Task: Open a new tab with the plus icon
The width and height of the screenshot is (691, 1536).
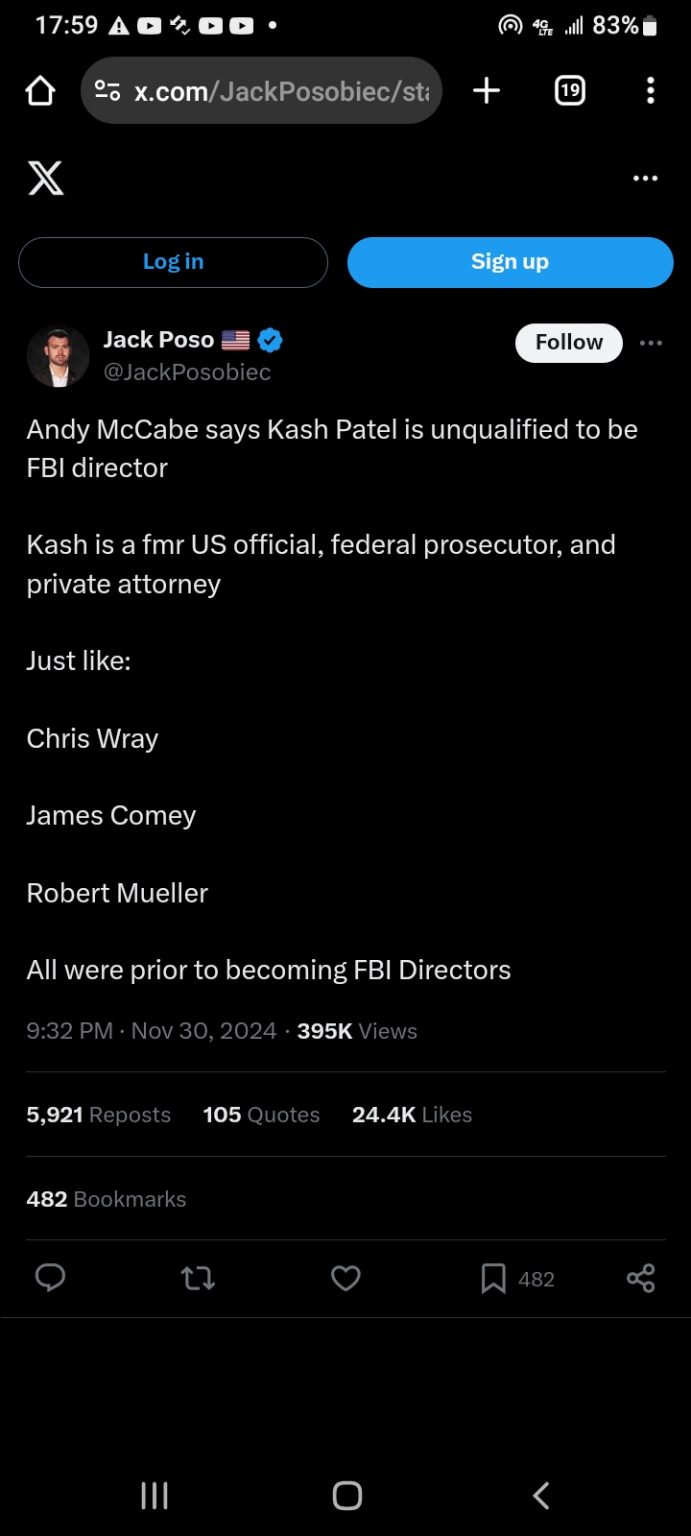Action: point(486,91)
